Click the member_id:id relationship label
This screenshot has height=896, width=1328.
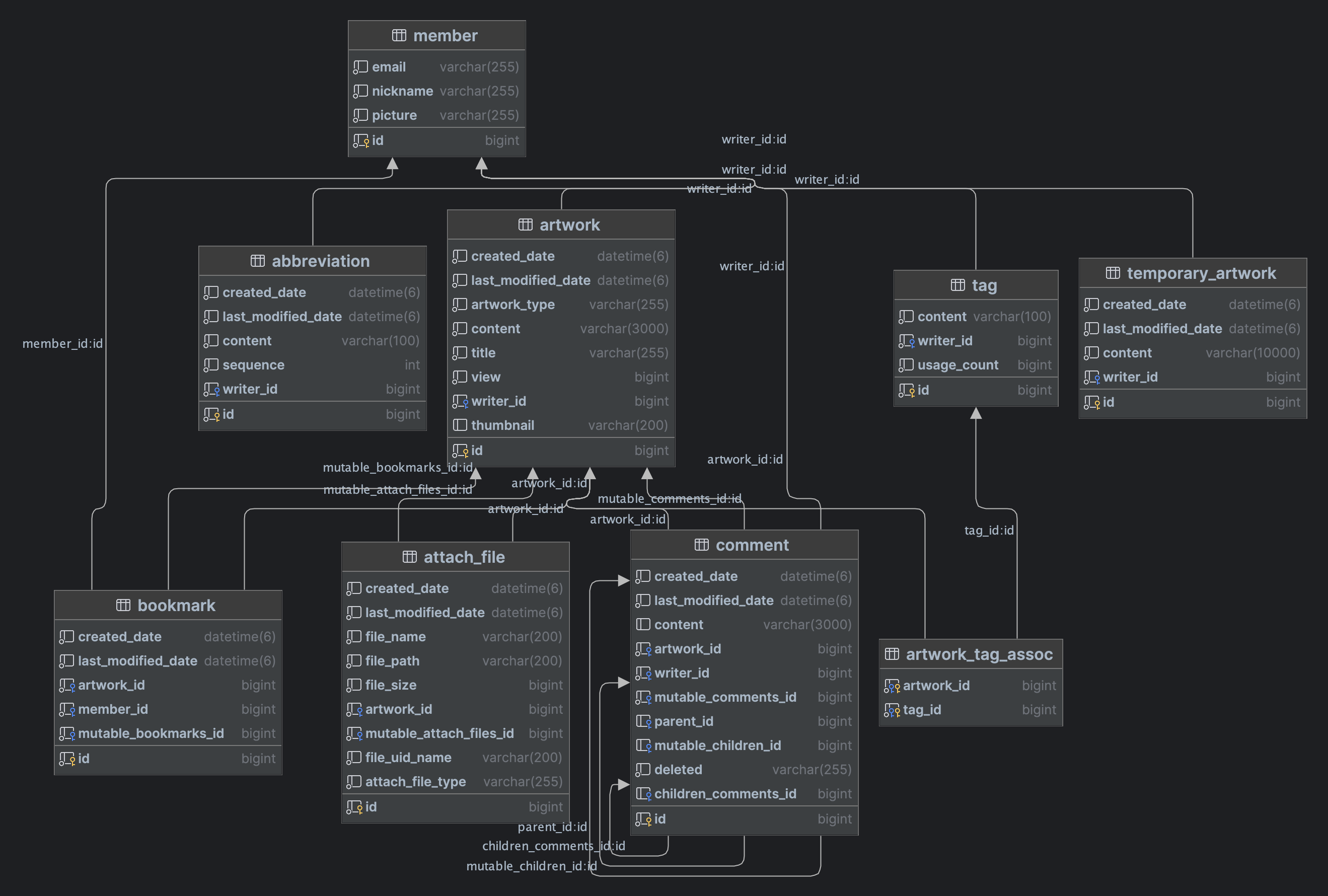(x=62, y=343)
